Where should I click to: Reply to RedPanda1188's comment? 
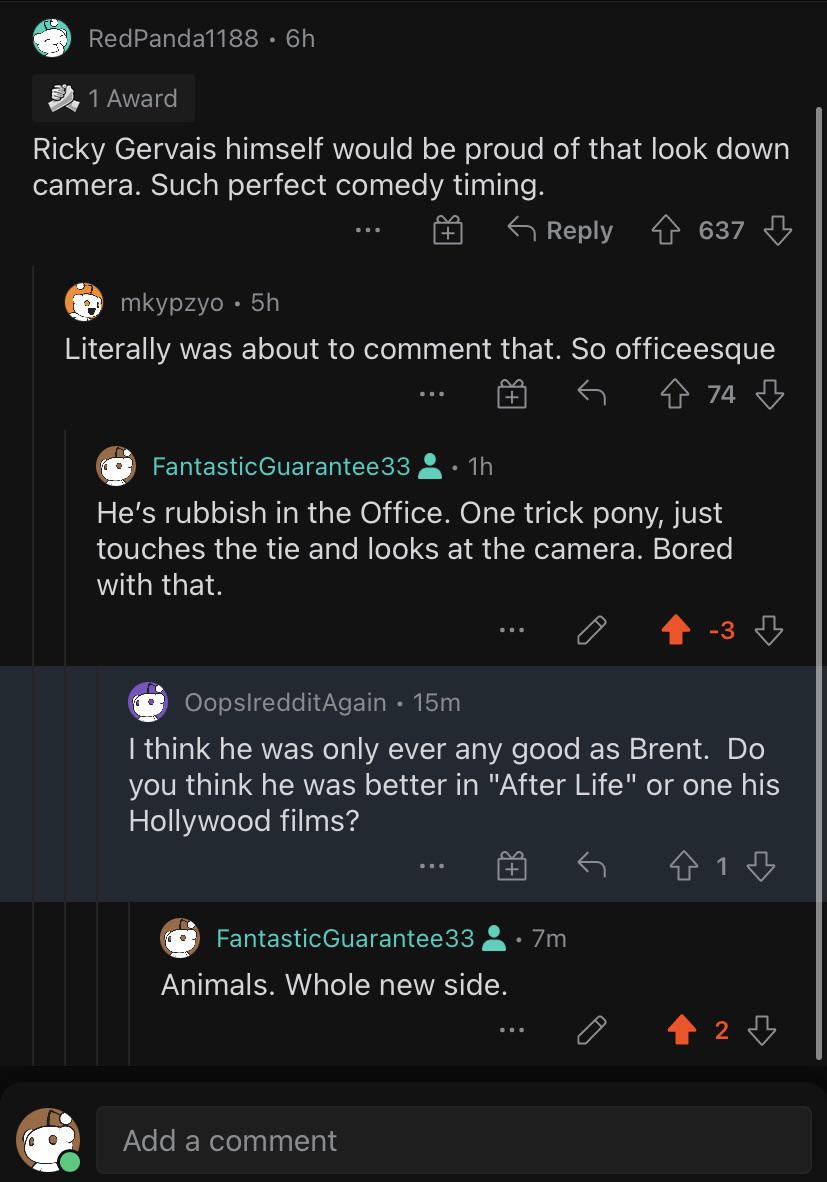(x=560, y=231)
